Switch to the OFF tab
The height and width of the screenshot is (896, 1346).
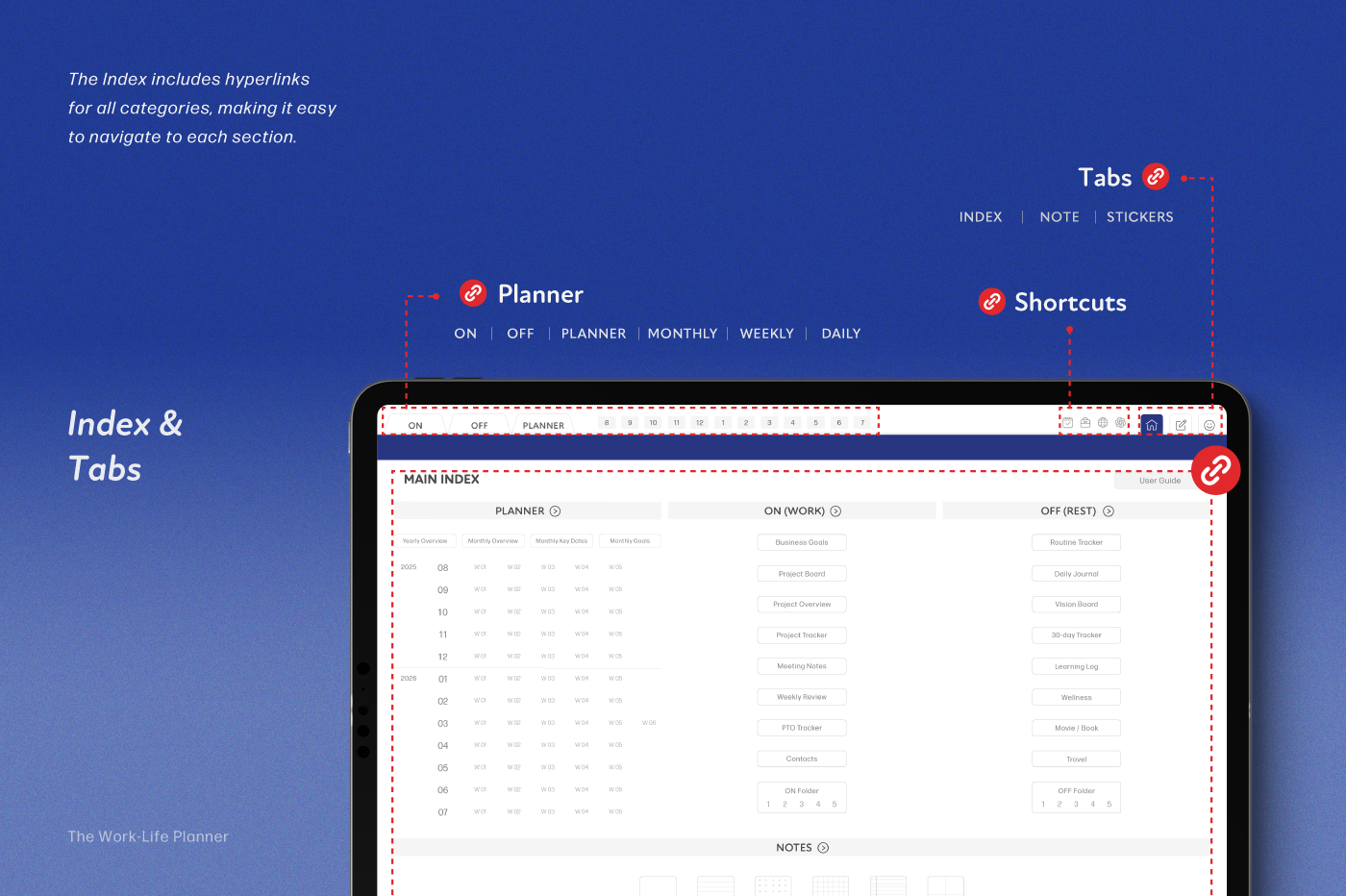(479, 425)
